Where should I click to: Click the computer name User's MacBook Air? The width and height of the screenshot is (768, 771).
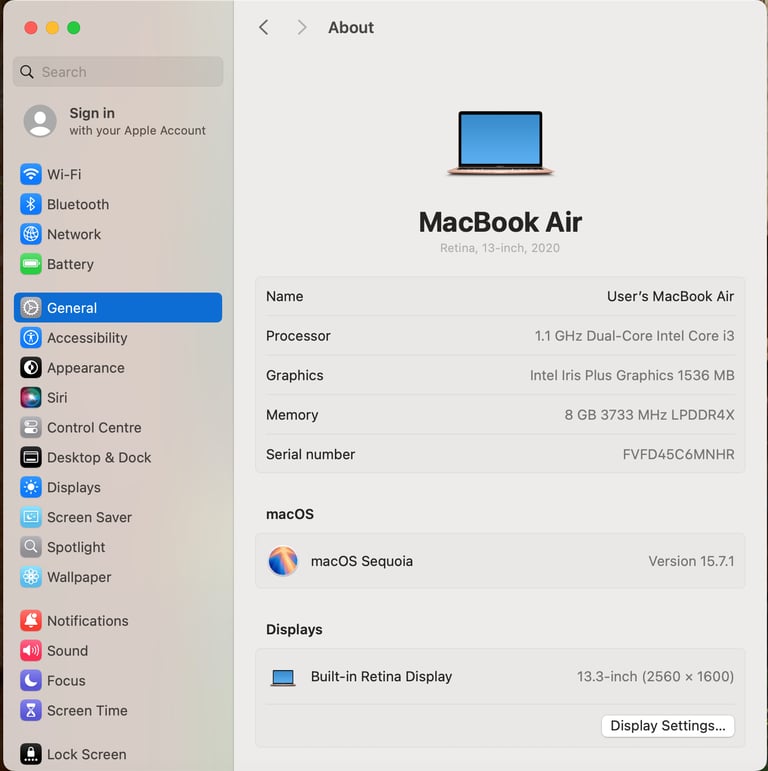click(x=670, y=297)
